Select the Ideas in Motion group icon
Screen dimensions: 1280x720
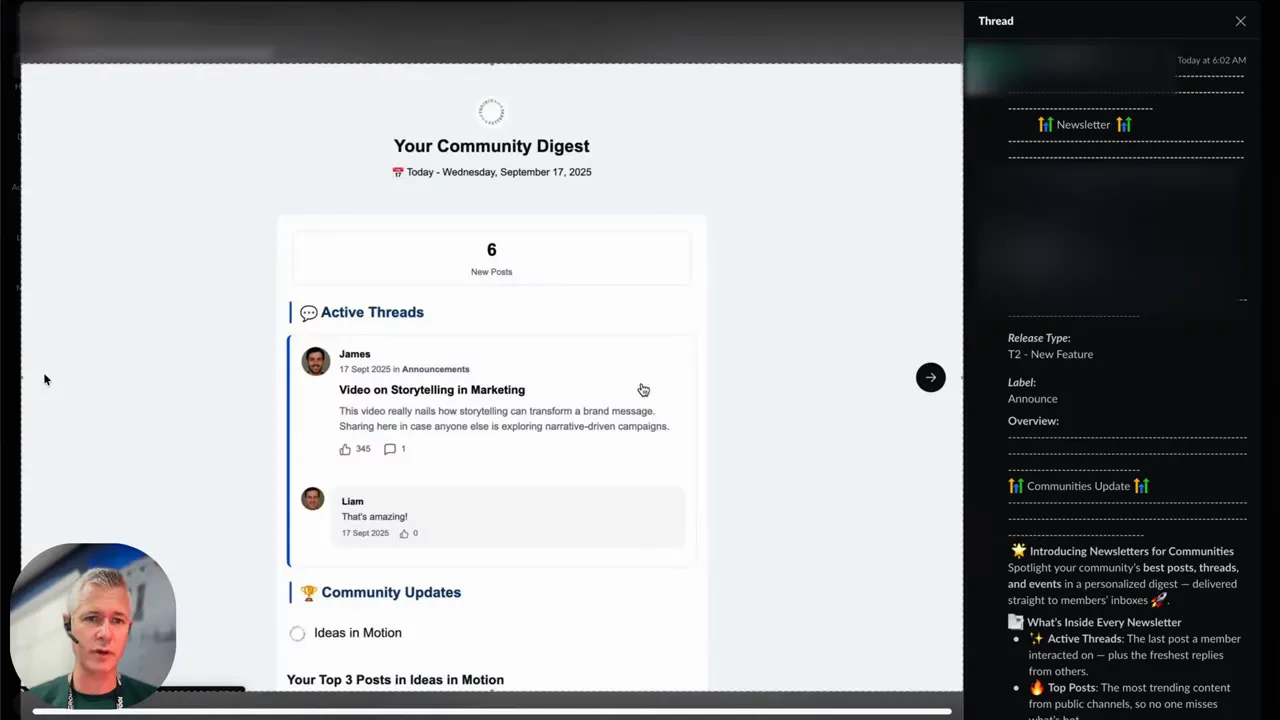click(x=297, y=633)
